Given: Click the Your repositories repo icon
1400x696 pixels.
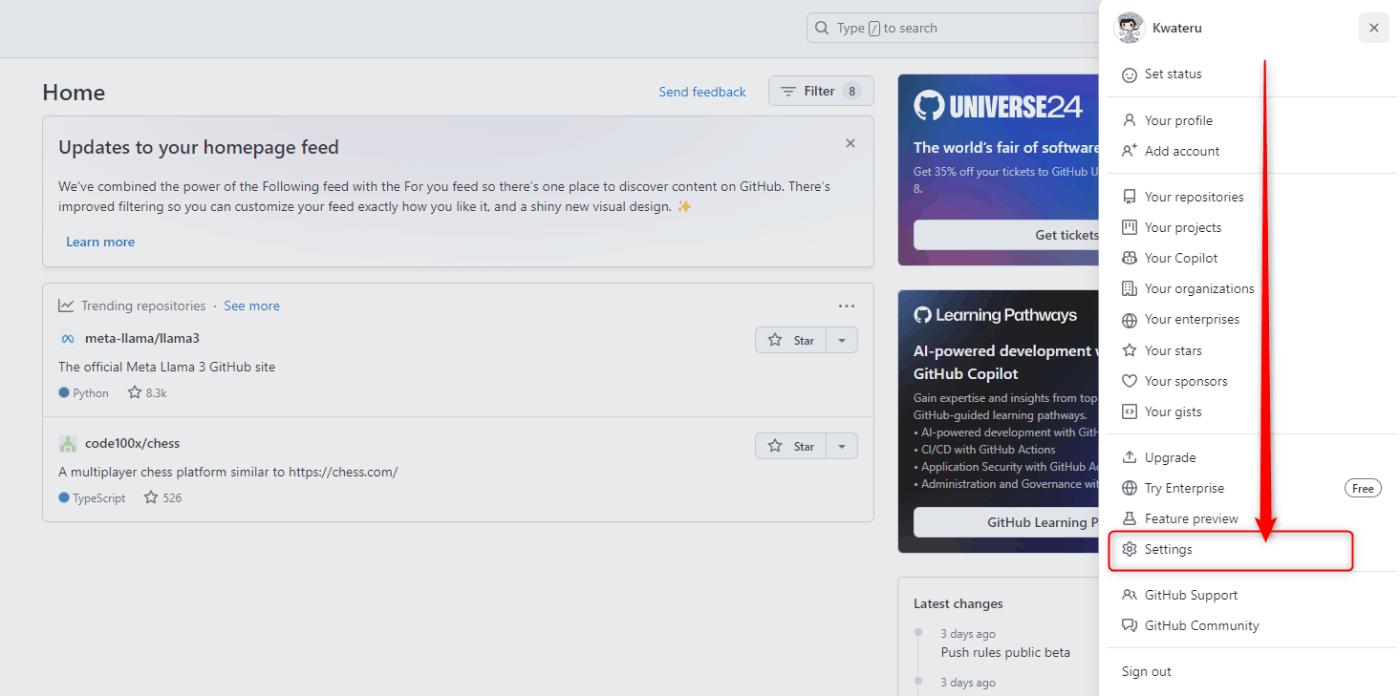Looking at the screenshot, I should 1129,197.
